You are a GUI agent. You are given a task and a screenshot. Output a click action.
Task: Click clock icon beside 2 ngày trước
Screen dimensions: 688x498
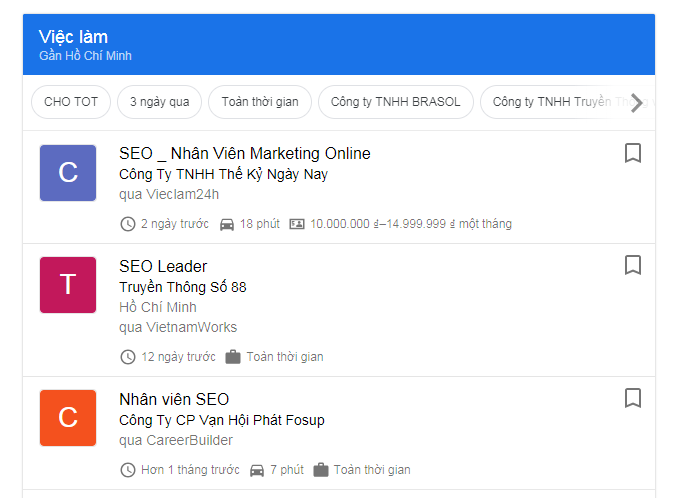(x=128, y=224)
